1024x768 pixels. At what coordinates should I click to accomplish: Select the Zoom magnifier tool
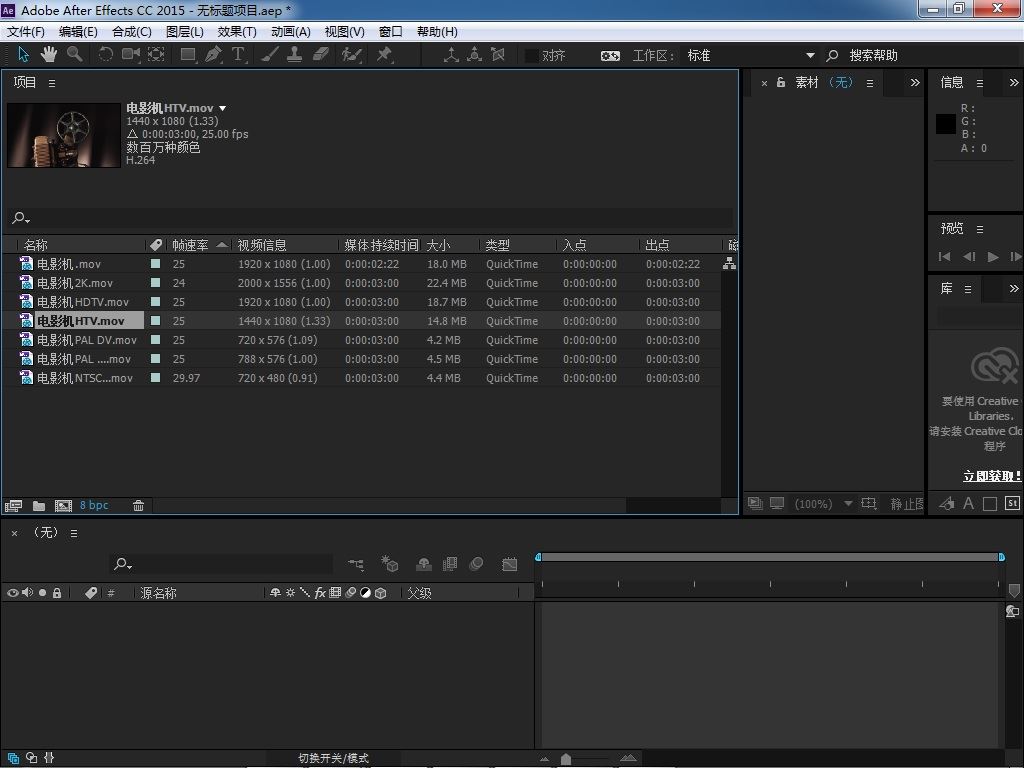click(74, 55)
